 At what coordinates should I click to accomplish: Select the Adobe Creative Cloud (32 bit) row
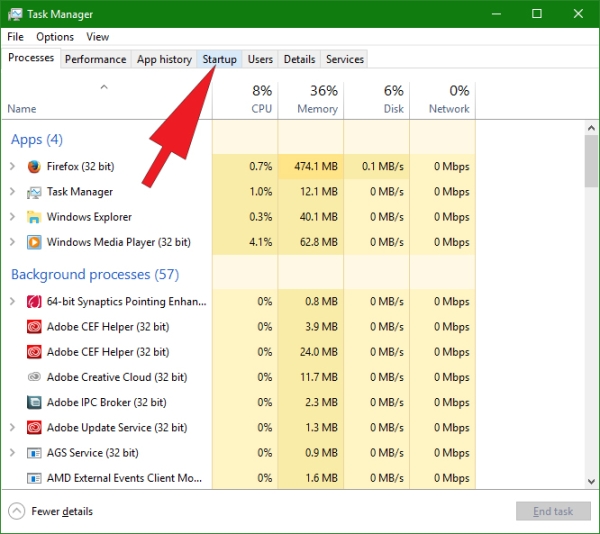coord(238,377)
